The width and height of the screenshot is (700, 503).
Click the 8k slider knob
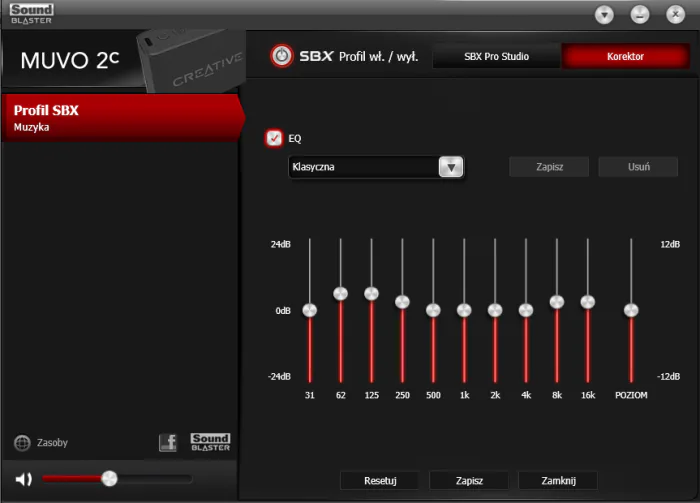(x=557, y=302)
